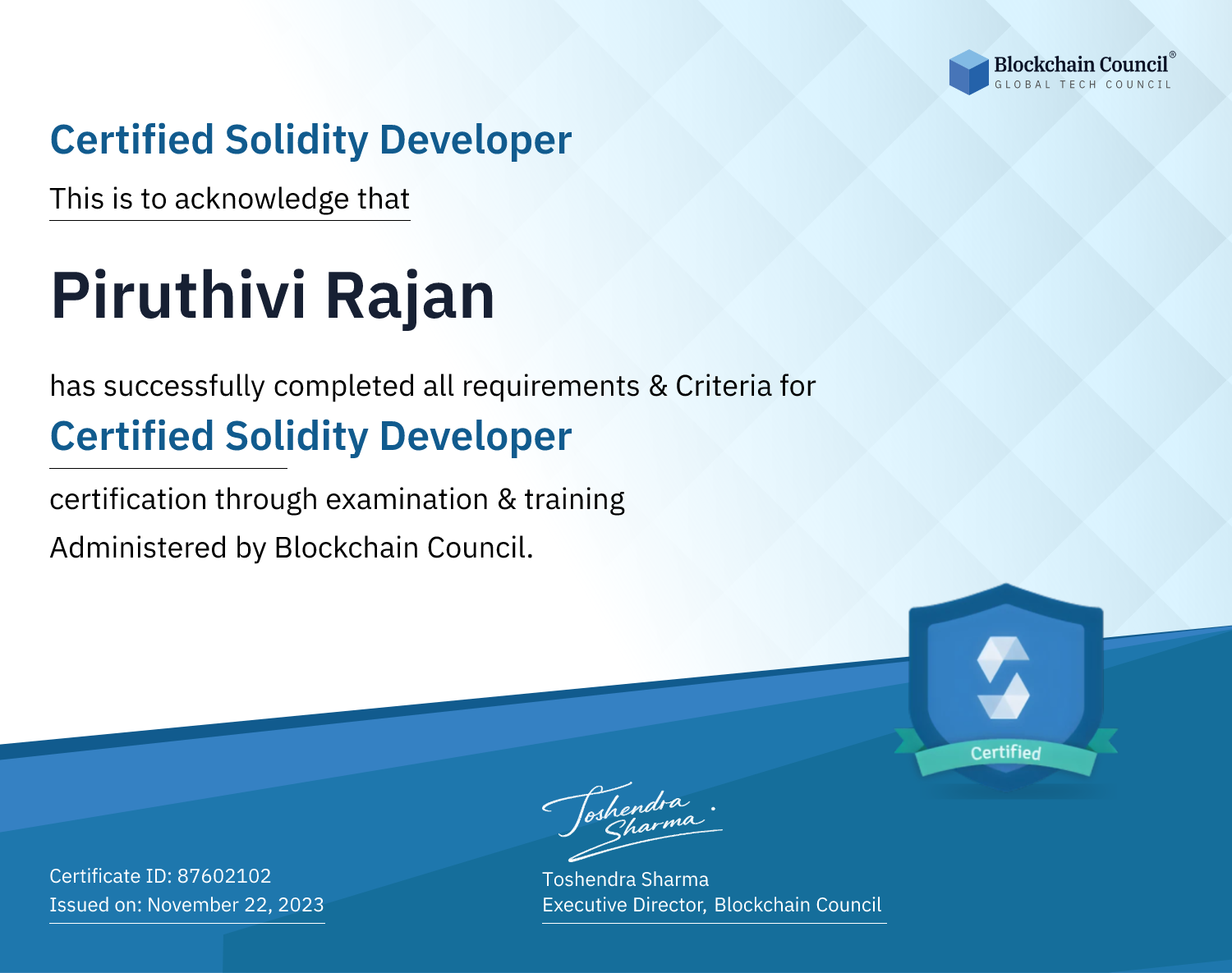Click the "This is to acknowledge that" line
The image size is (1232, 973).
tap(230, 199)
